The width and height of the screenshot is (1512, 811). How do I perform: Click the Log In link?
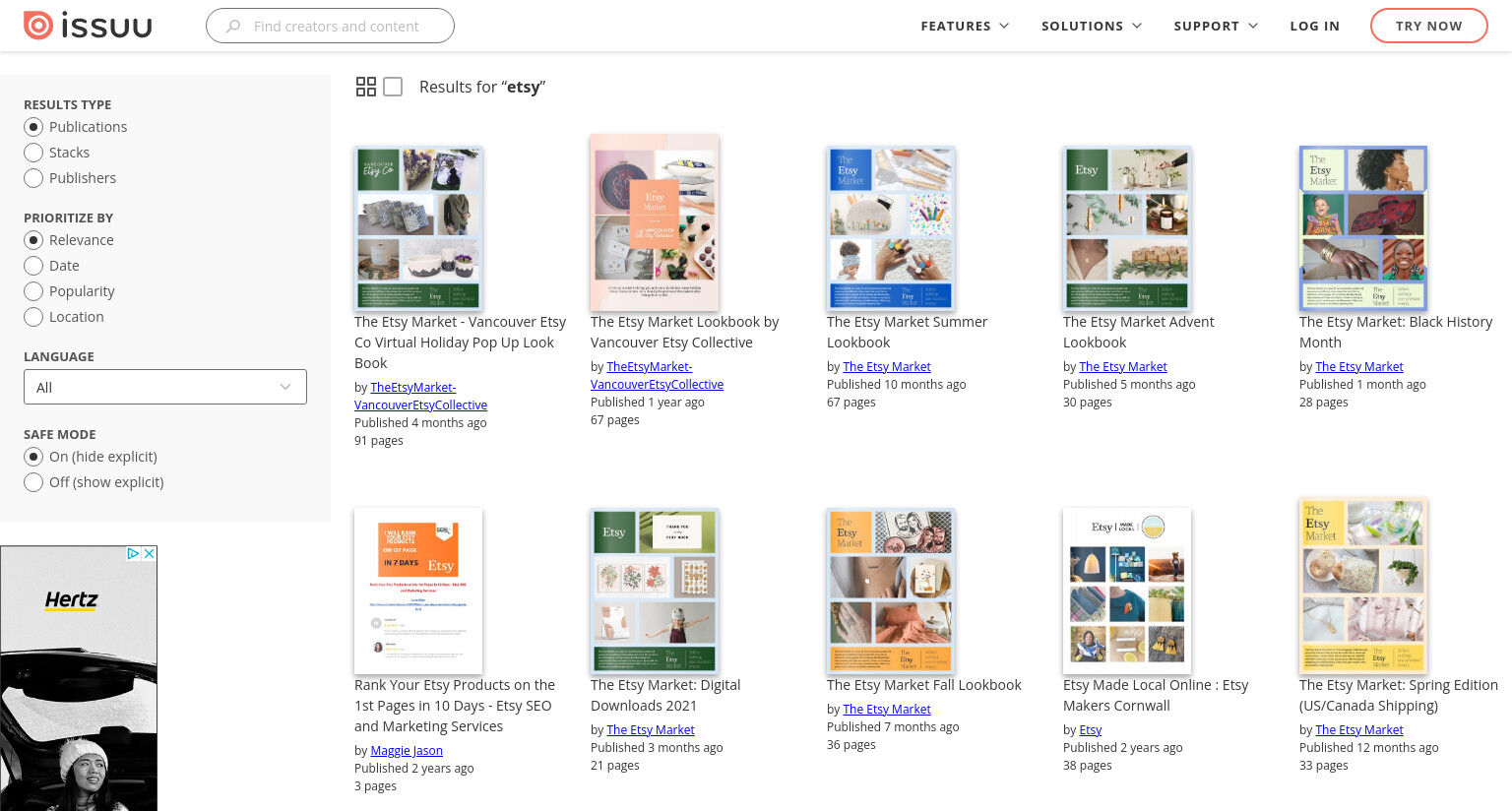[1315, 27]
